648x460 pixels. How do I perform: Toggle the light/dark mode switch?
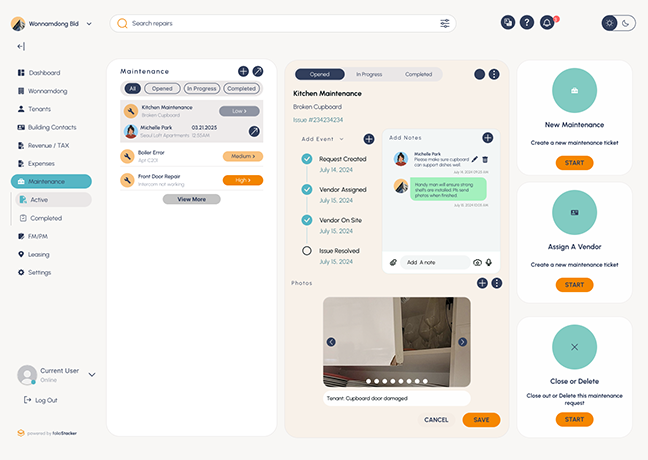click(x=618, y=23)
